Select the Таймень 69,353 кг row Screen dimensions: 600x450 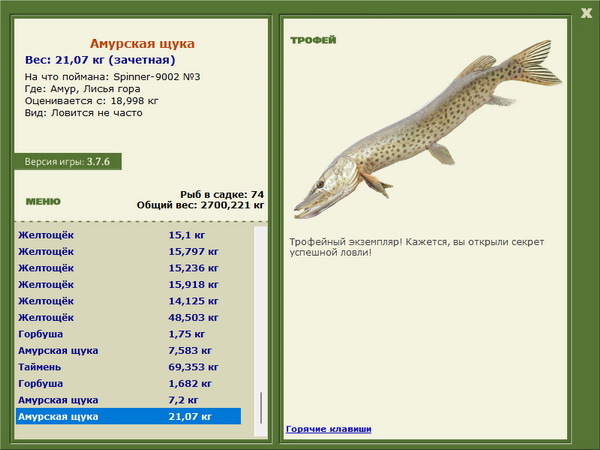[129, 367]
